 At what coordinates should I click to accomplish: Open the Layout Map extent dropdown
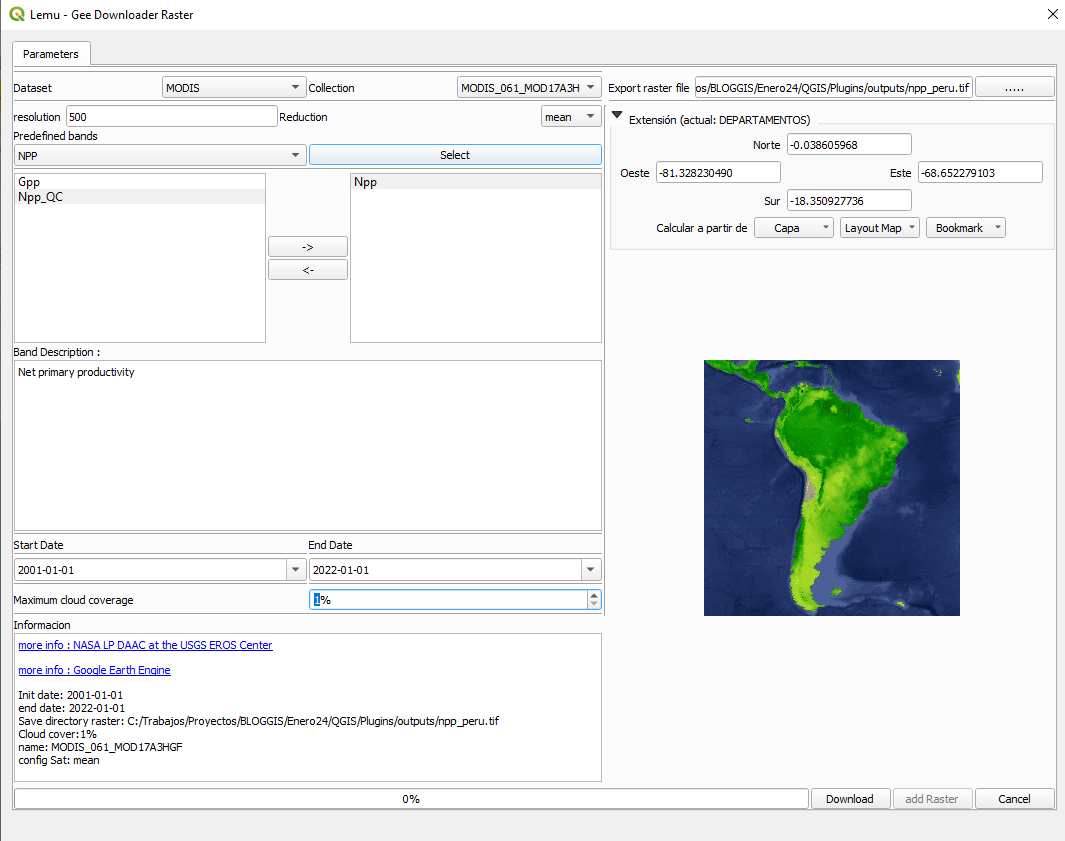(x=880, y=228)
